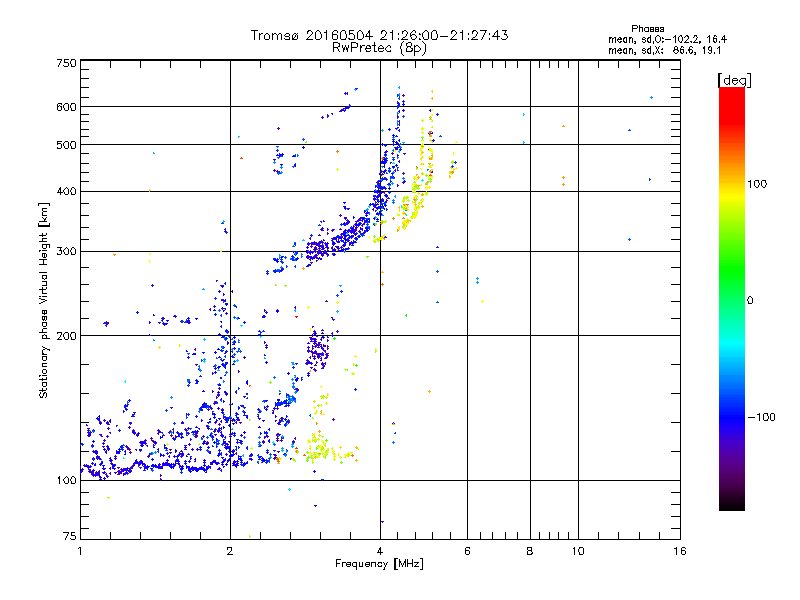Image resolution: width=800 pixels, height=600 pixels.
Task: Click the '0' colorbar tick label
Action: coord(750,301)
